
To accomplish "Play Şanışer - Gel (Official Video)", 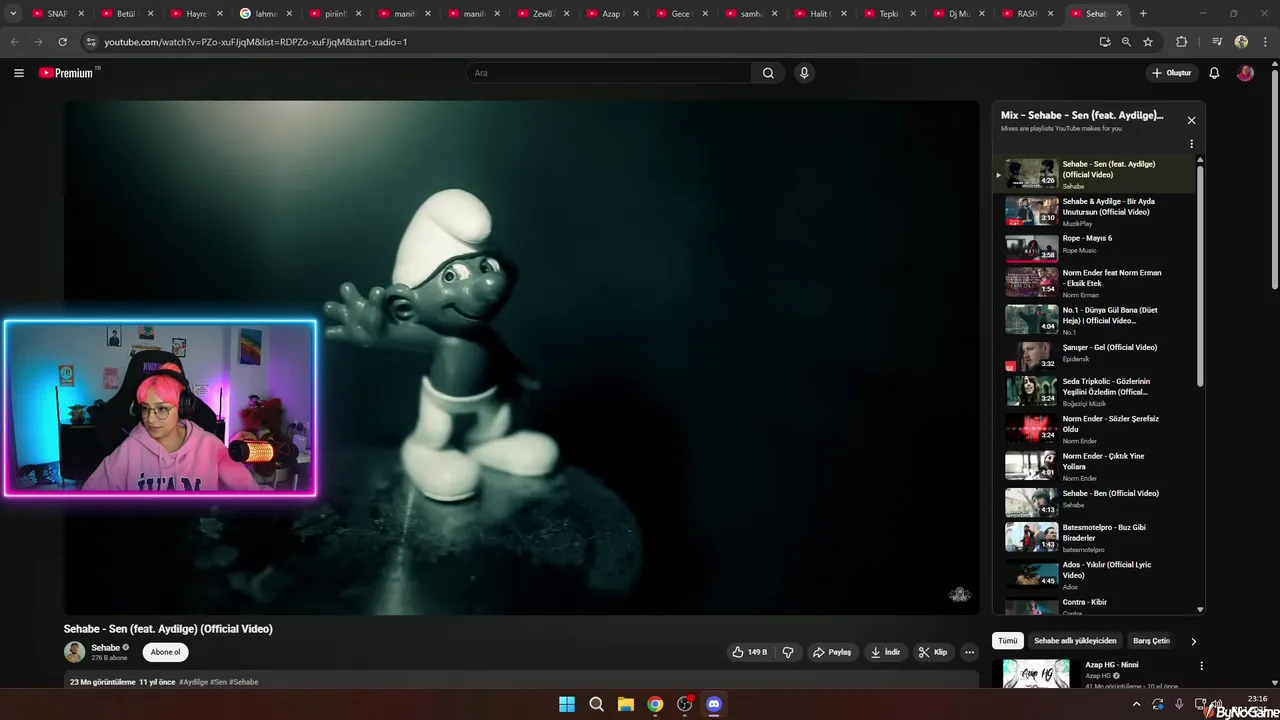I will pos(1095,356).
